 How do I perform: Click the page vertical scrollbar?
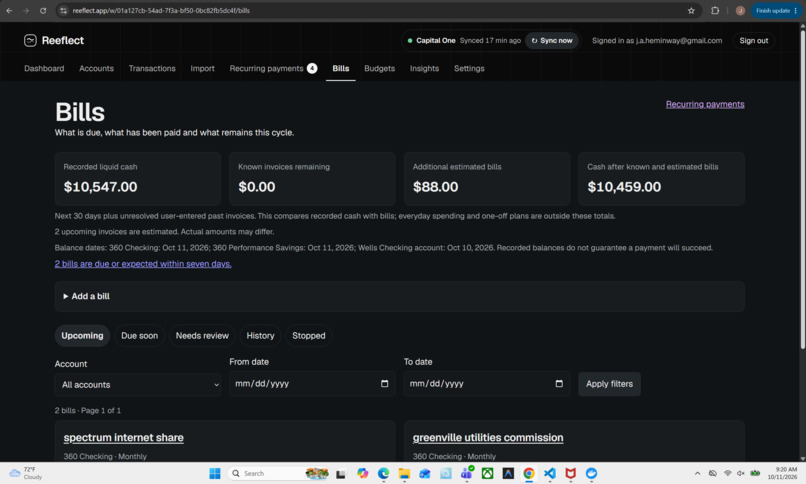802,189
